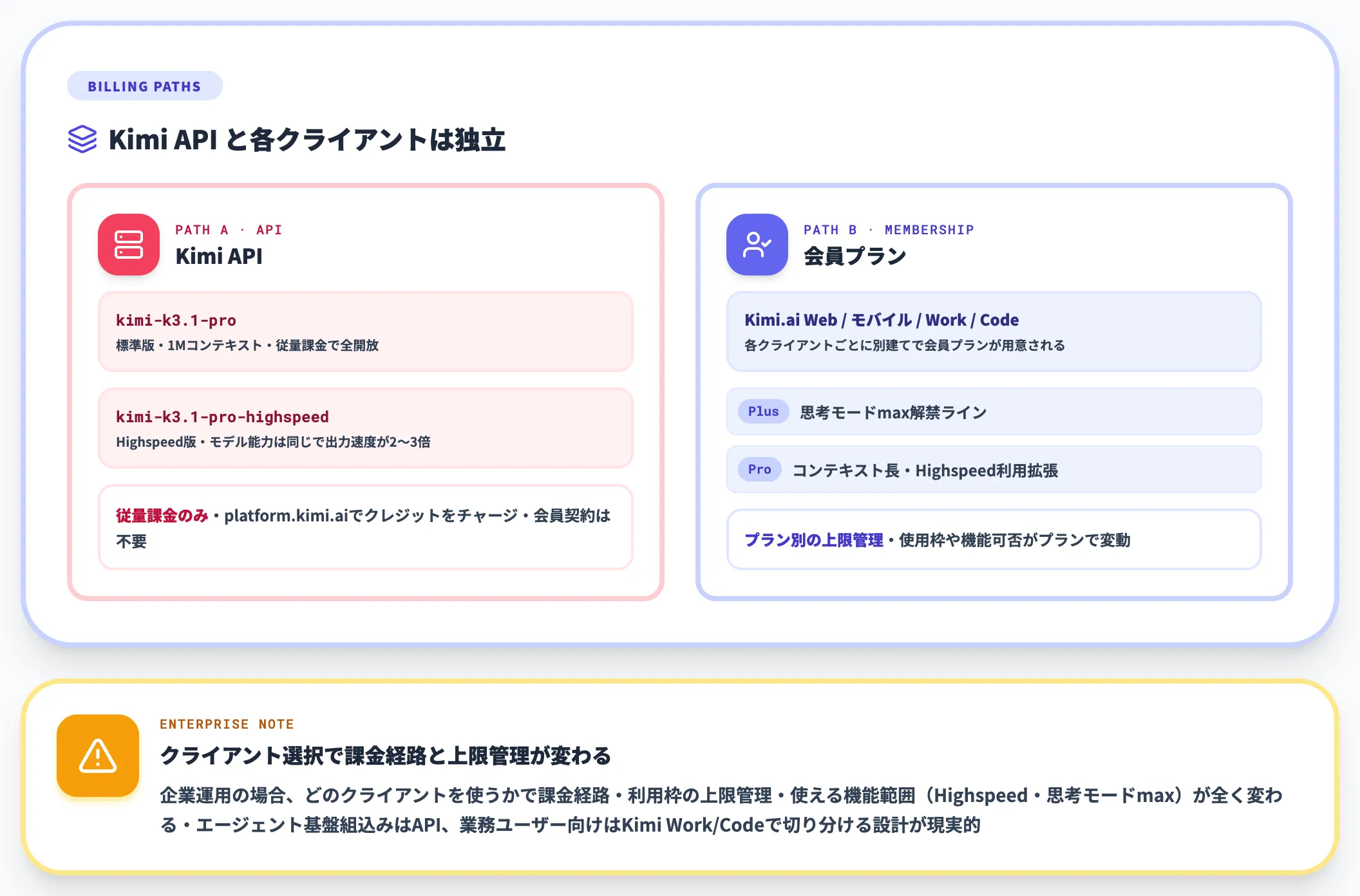Click the heading Kimi API と各クライアントは独立
The image size is (1360, 896).
pyautogui.click(x=307, y=140)
